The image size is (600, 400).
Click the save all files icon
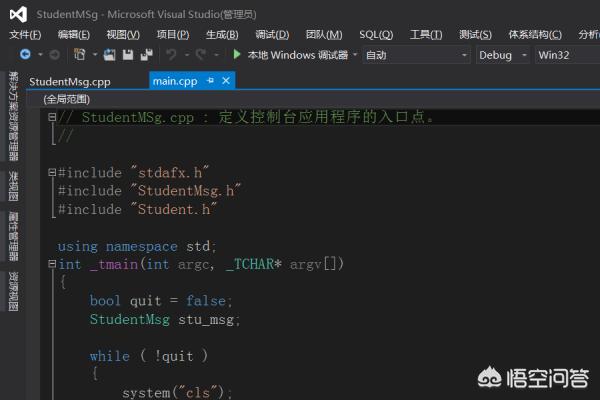tap(146, 55)
